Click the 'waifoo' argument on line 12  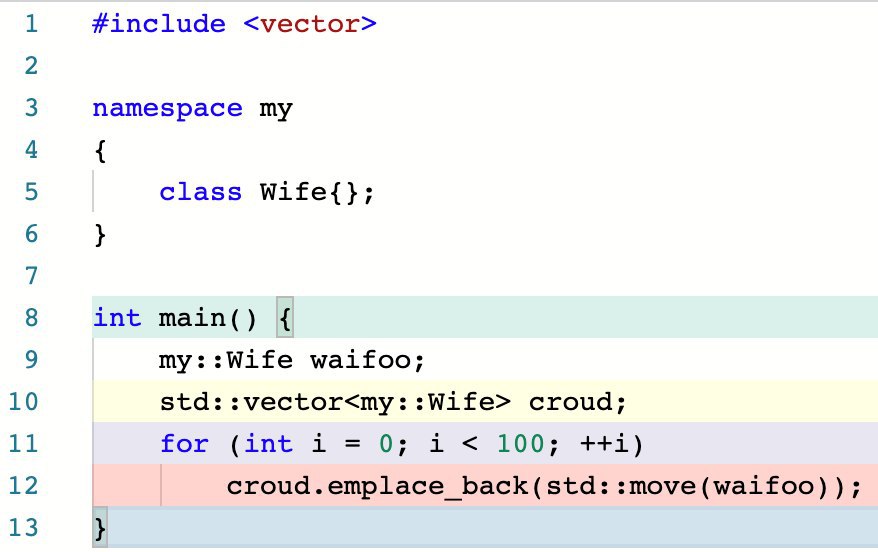click(764, 486)
